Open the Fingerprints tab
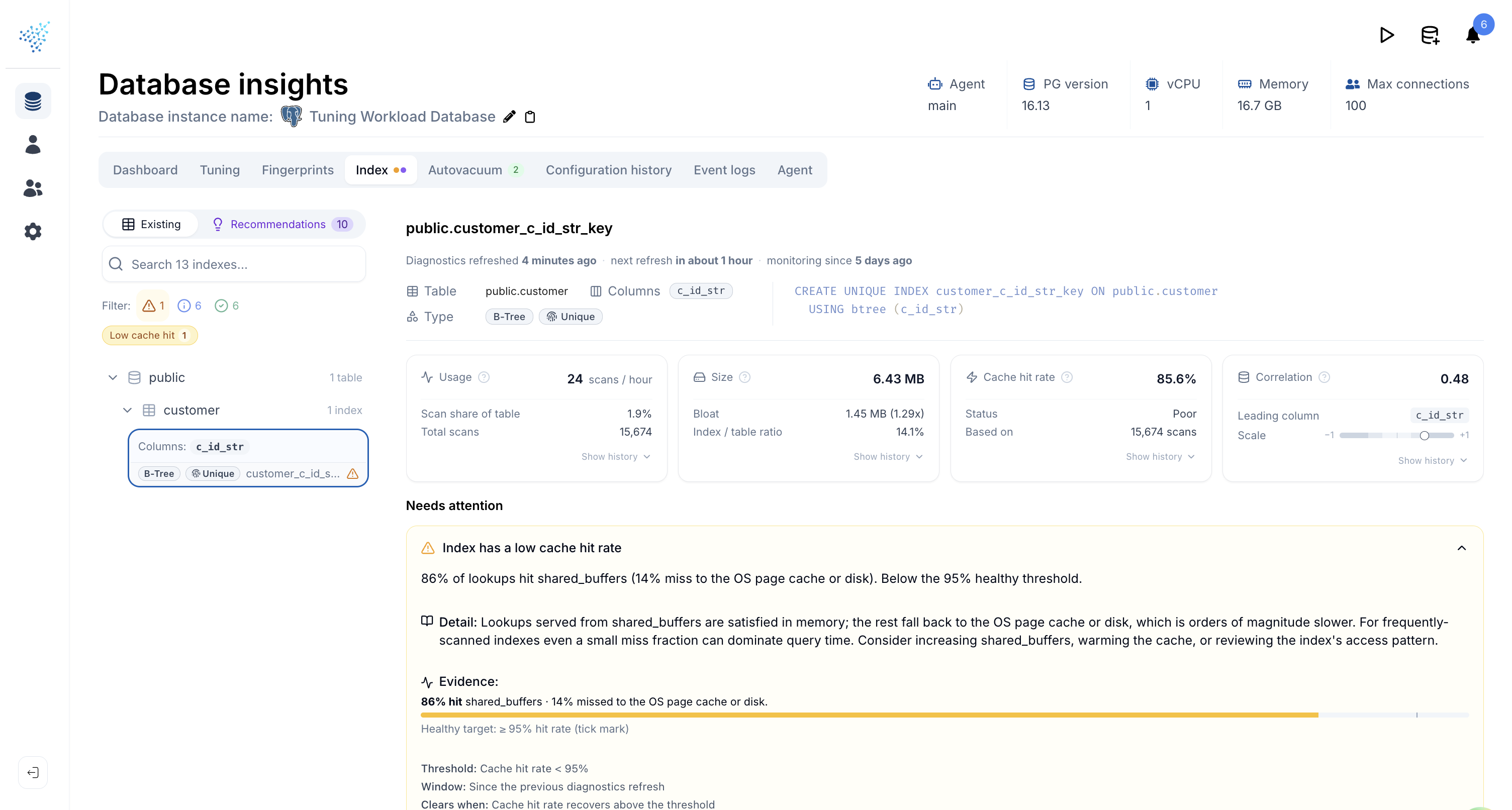 pos(298,170)
